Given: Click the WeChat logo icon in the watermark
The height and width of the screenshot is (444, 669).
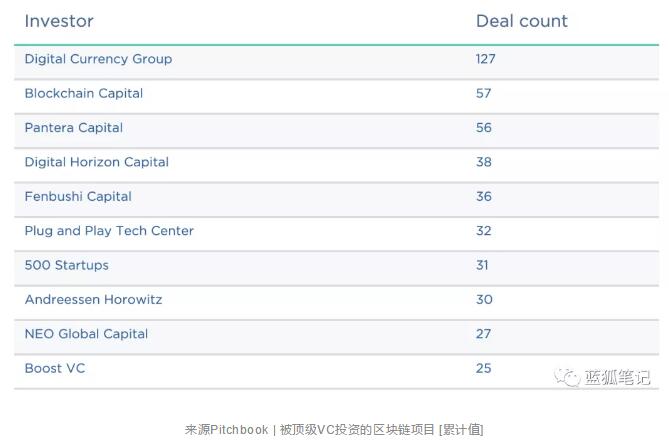Looking at the screenshot, I should coord(568,377).
